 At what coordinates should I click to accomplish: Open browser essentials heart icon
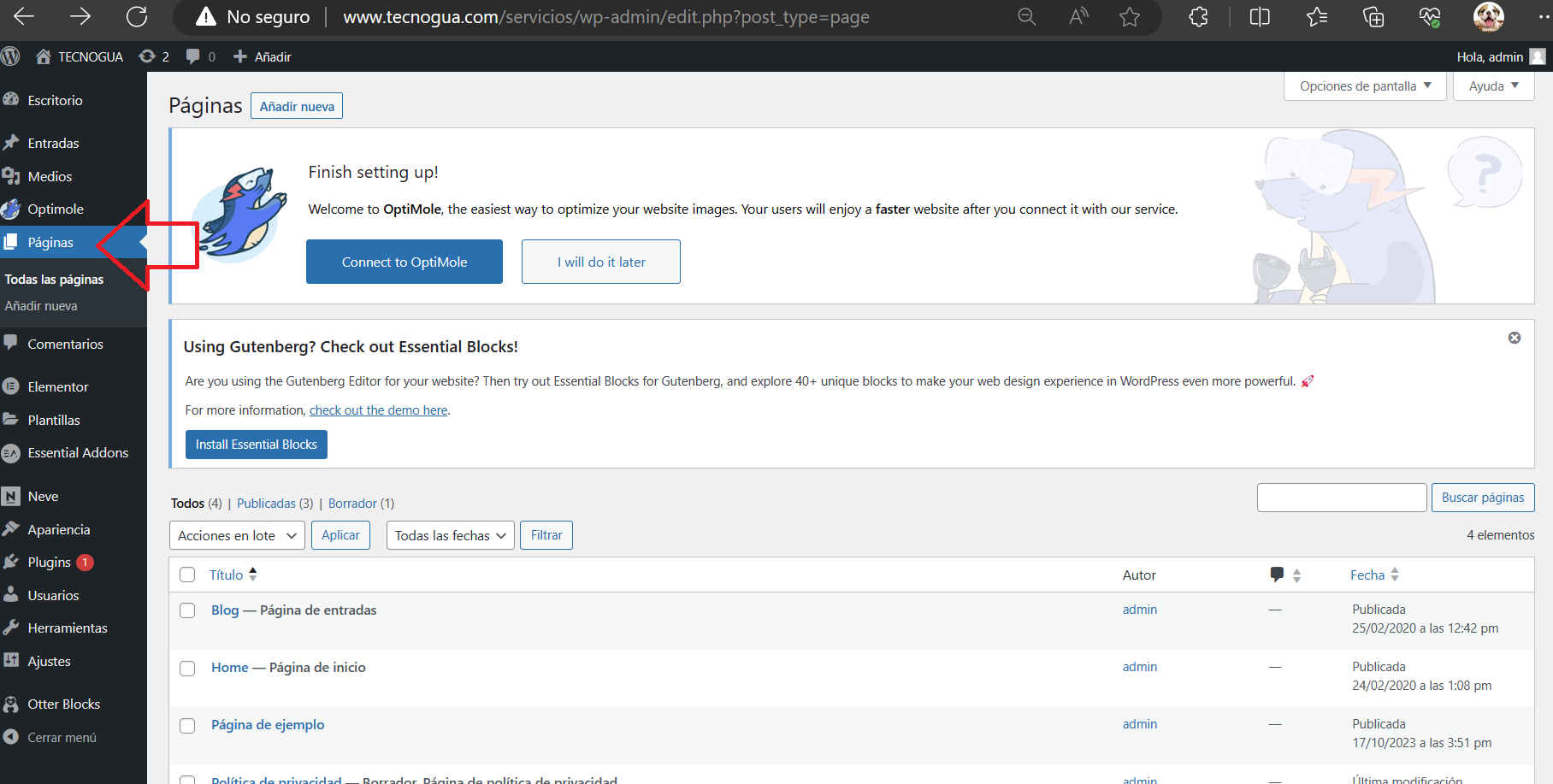pos(1430,16)
